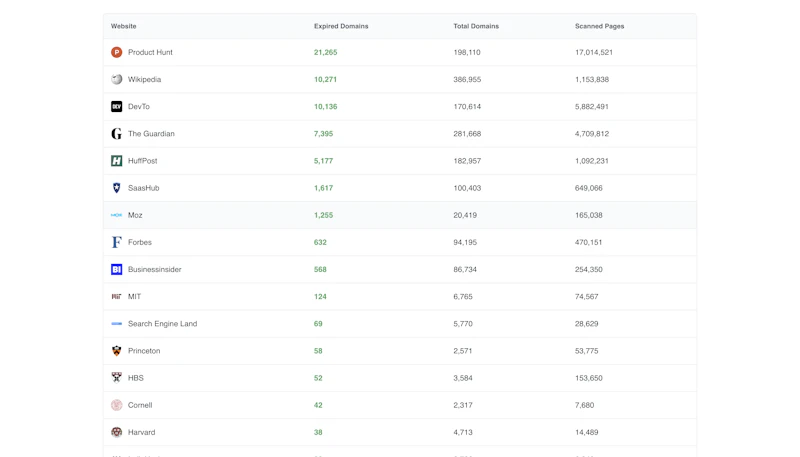Image resolution: width=800 pixels, height=457 pixels.
Task: Select the Princeton website name
Action: (x=144, y=350)
